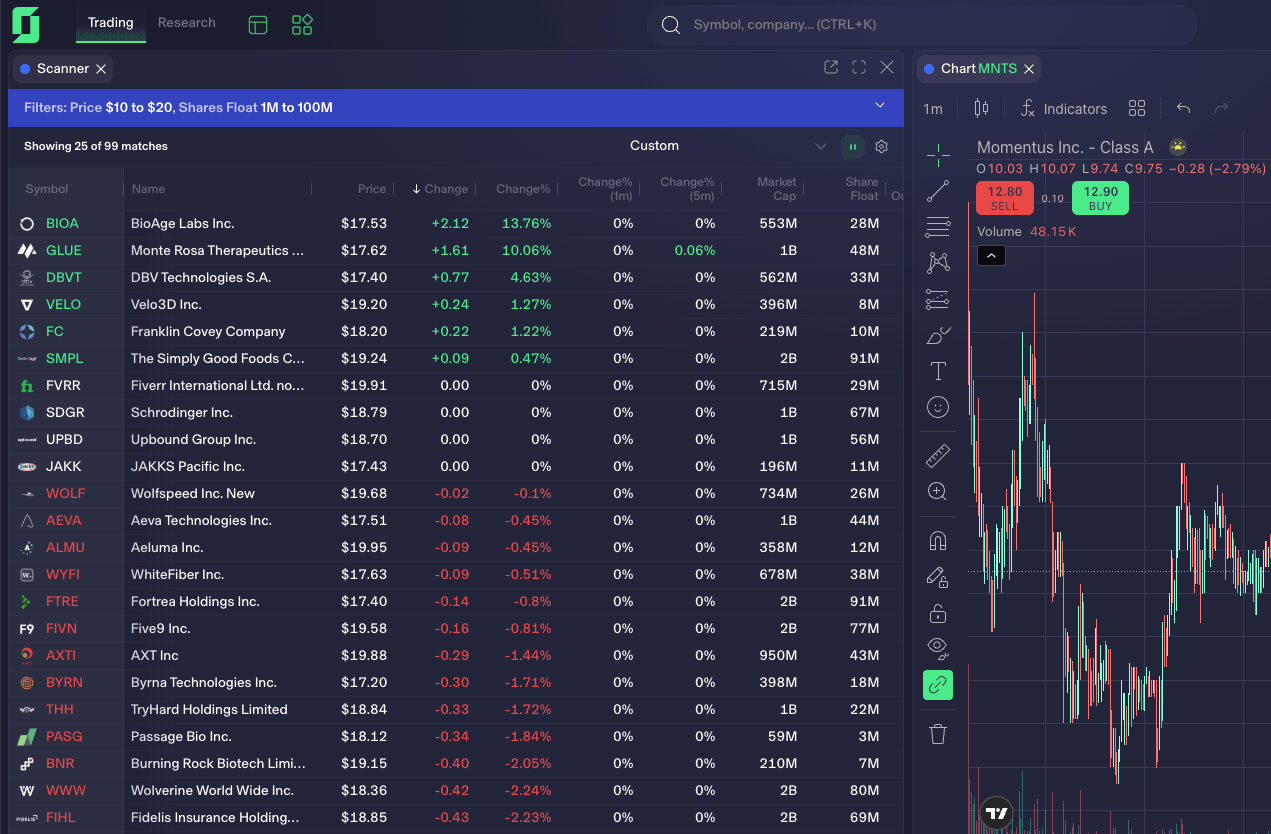
Task: Select the trend line drawing tool
Action: click(x=937, y=190)
